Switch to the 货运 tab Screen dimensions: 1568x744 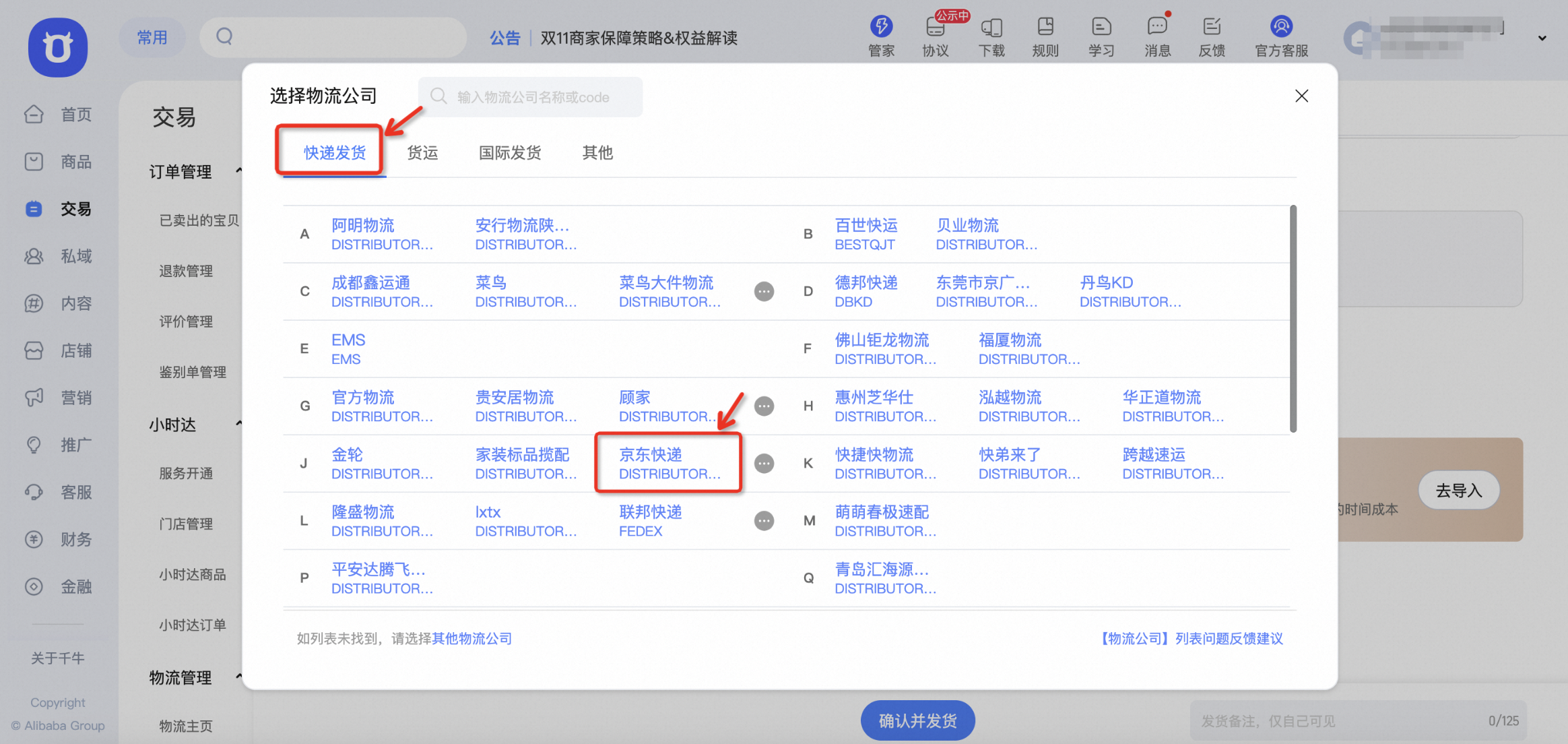[x=422, y=152]
